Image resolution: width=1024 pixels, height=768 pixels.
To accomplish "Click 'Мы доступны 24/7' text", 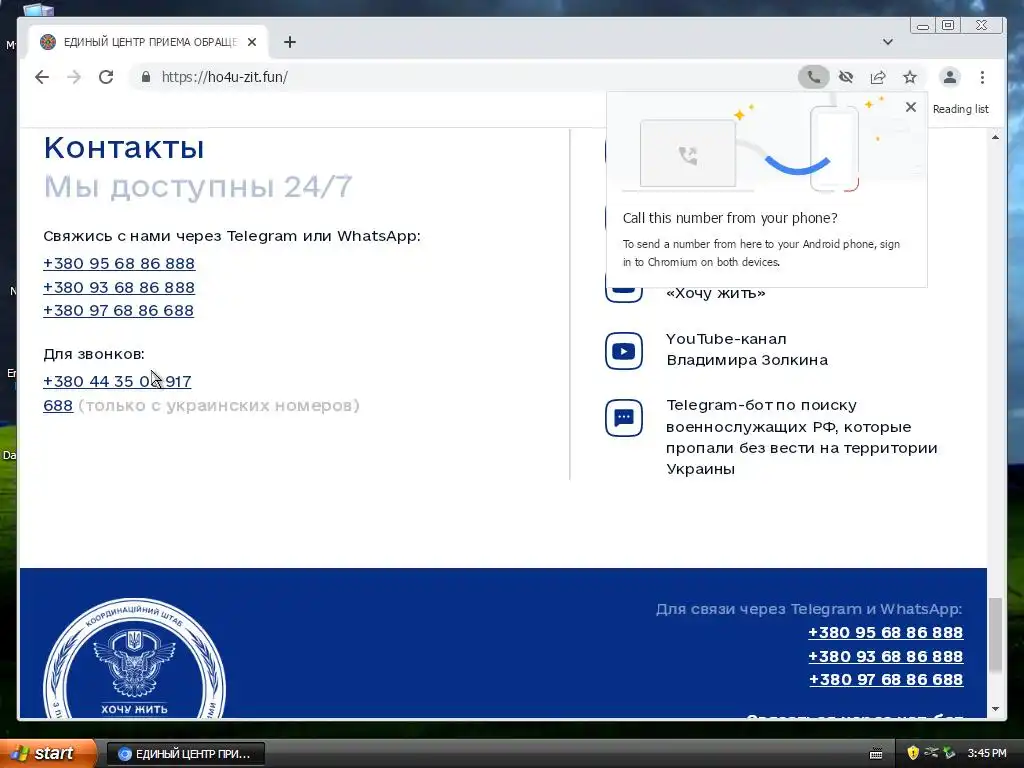I will [x=198, y=187].
